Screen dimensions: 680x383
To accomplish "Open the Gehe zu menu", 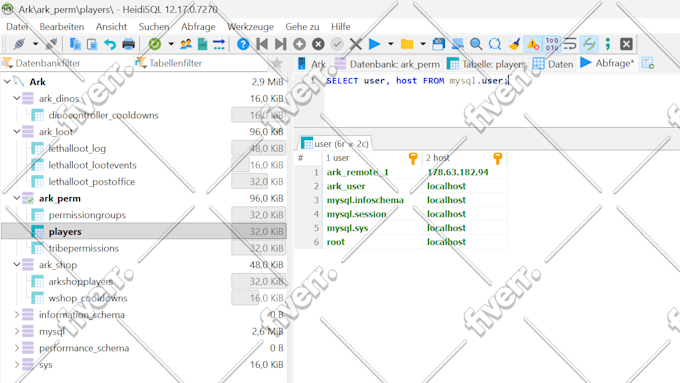I will click(302, 26).
